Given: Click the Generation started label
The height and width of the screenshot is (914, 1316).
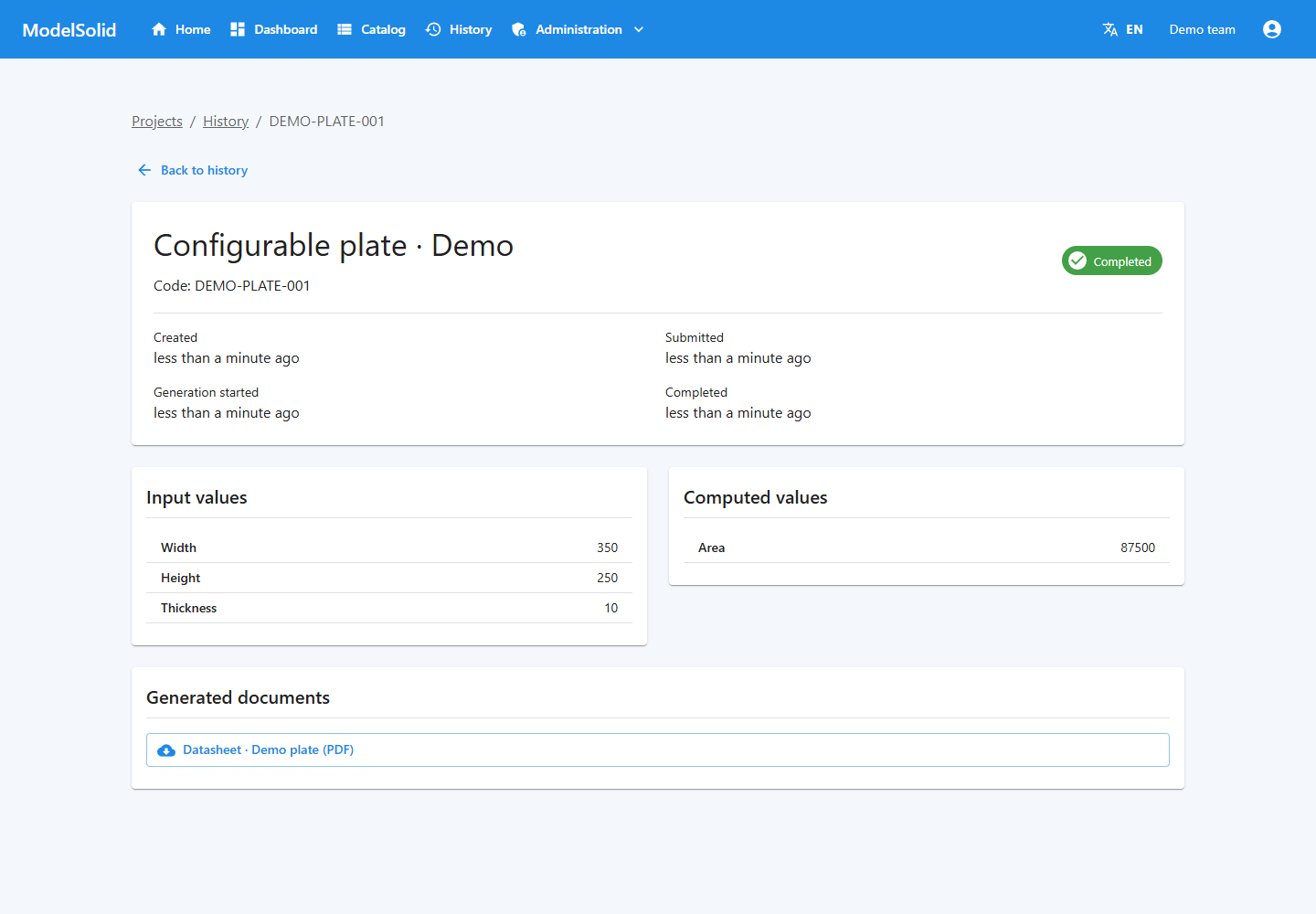Looking at the screenshot, I should coord(207,392).
